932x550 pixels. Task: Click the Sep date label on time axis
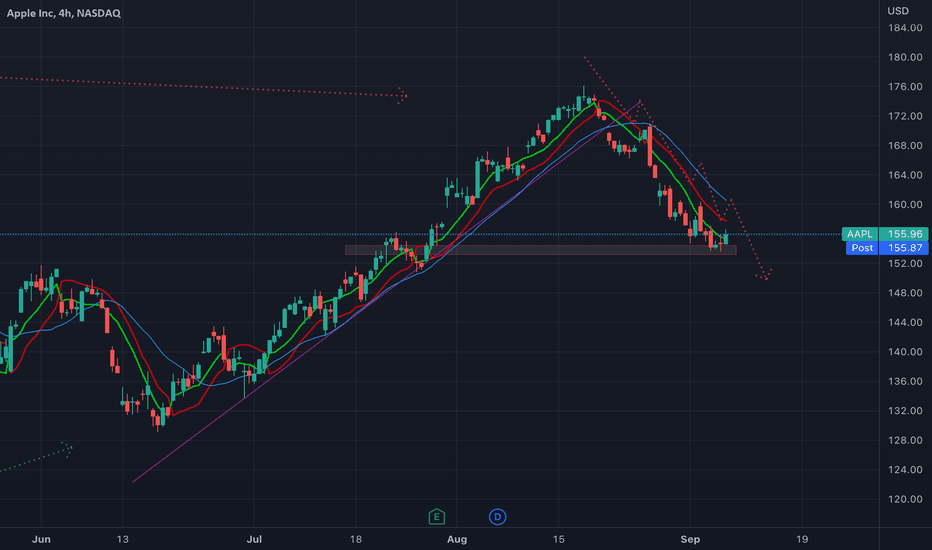(x=690, y=539)
